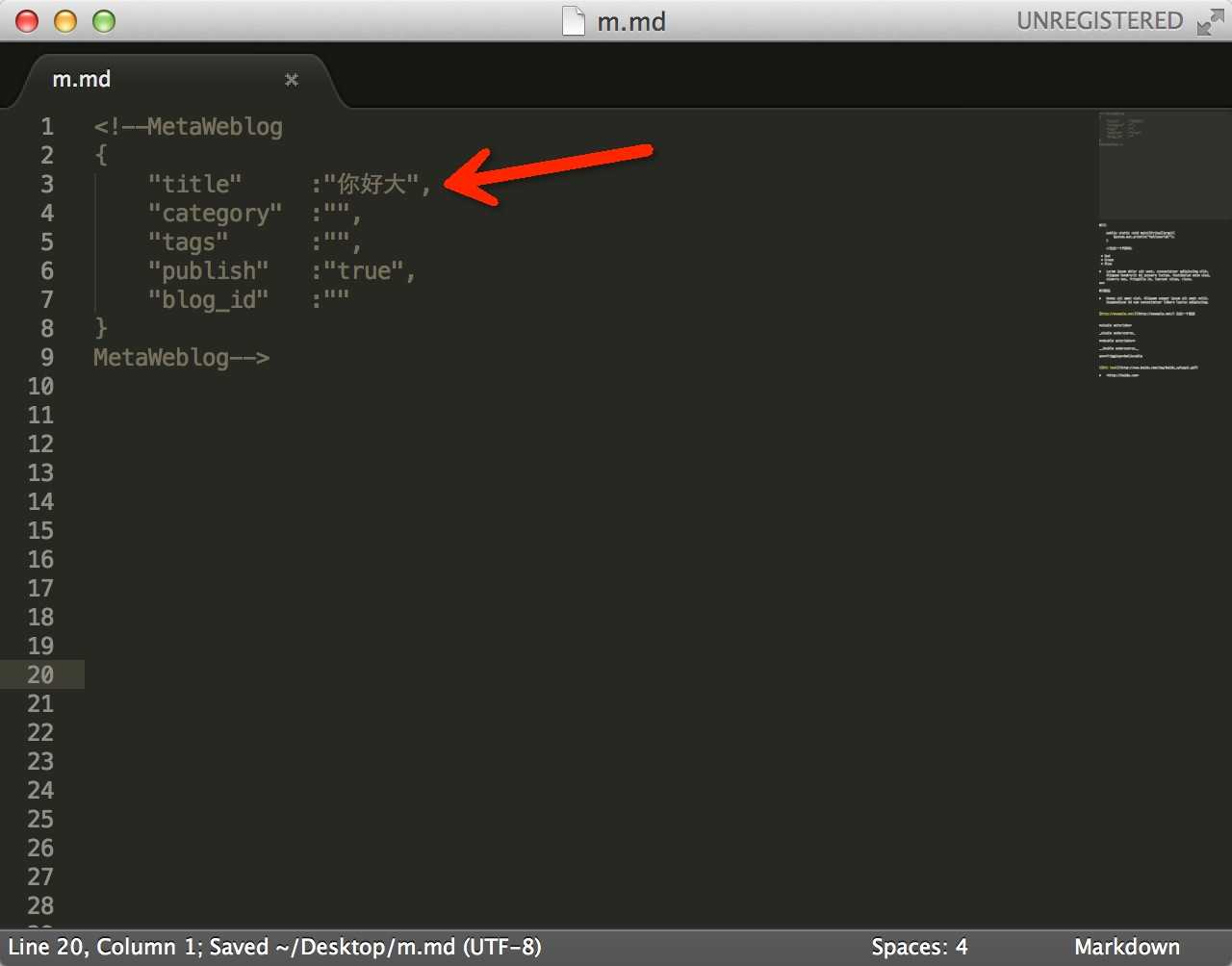Screen dimensions: 1232x966
Task: Click the document proxy icon in title bar
Action: [x=574, y=21]
